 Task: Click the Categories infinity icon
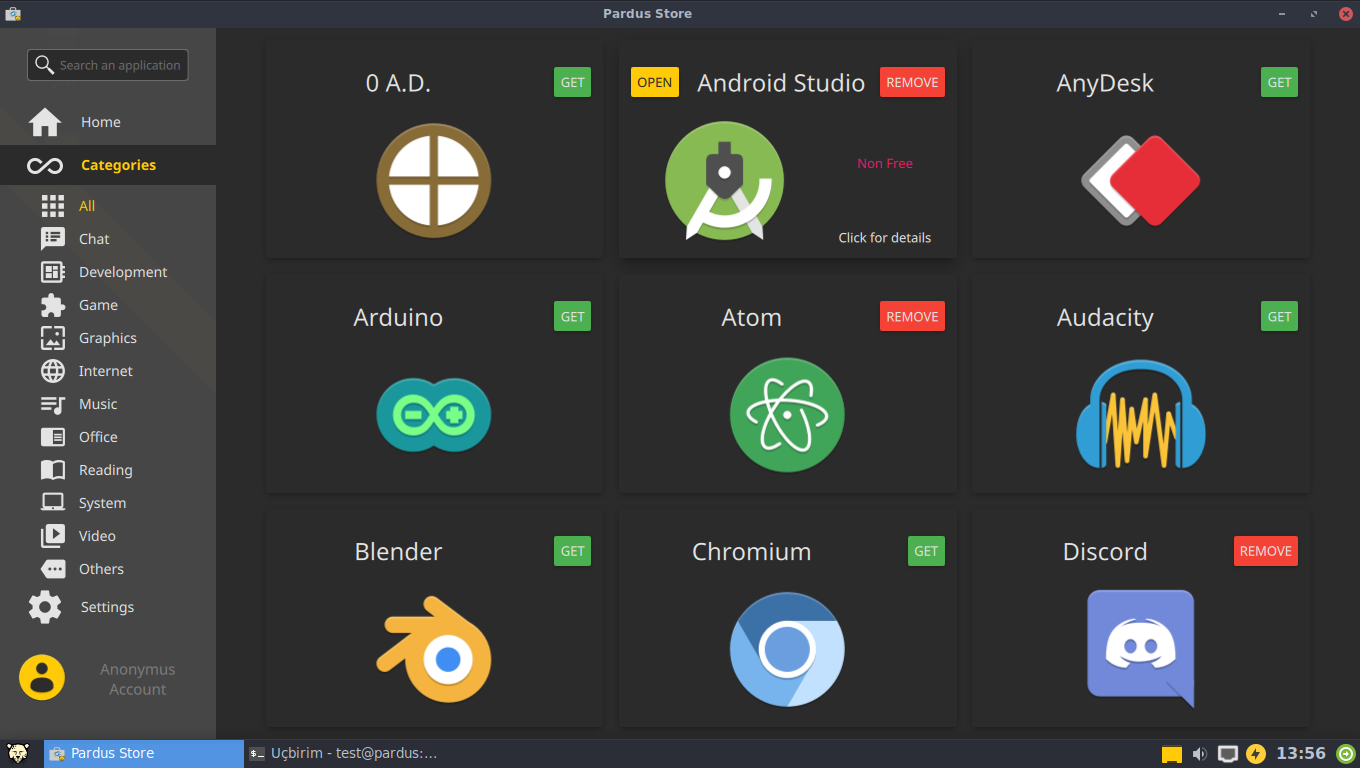coord(45,165)
